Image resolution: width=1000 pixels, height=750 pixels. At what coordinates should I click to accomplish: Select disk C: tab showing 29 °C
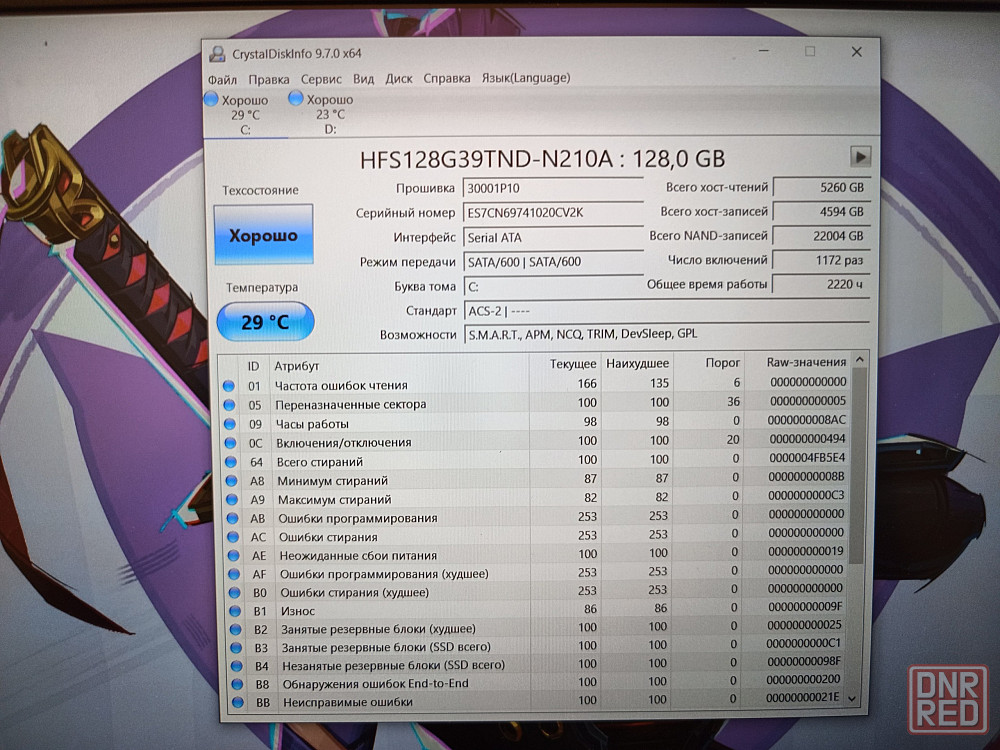coord(240,114)
